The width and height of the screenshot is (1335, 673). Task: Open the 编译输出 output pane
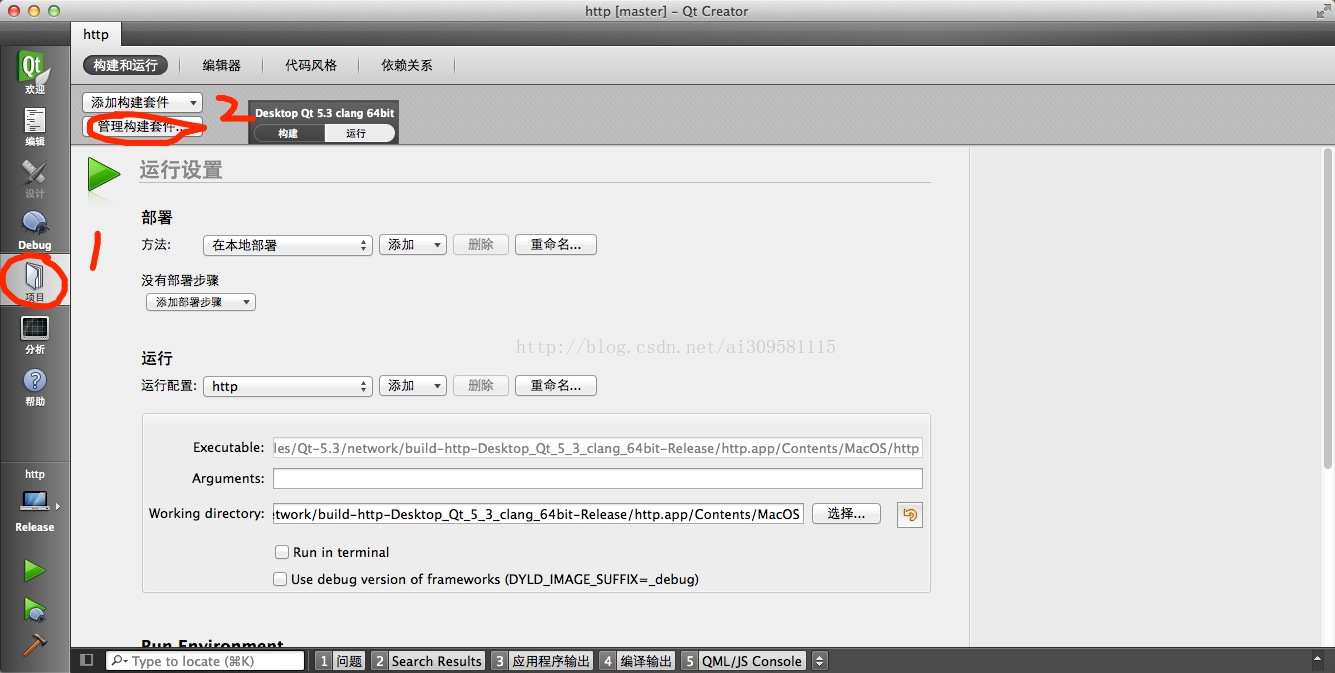pos(637,661)
